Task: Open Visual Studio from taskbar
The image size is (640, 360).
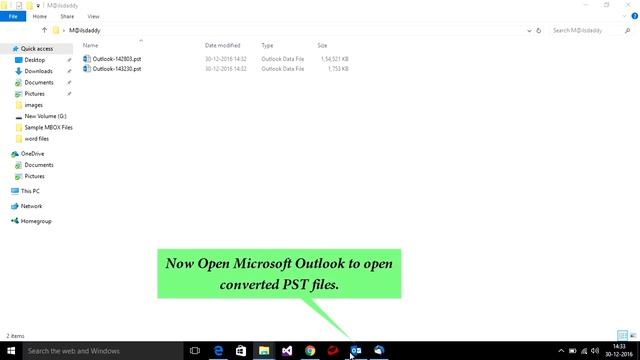Action: [x=287, y=351]
